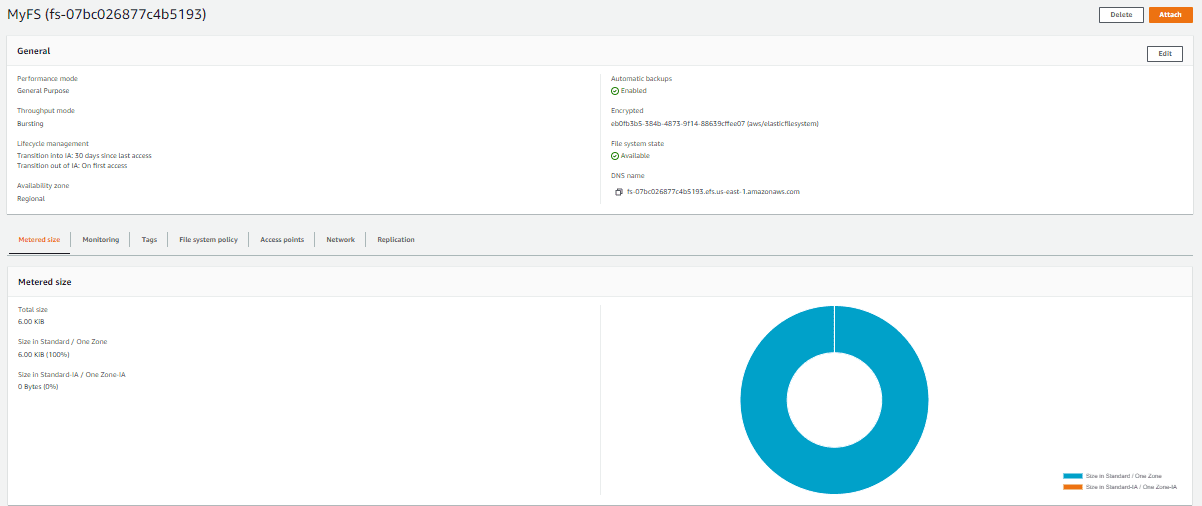Screen dimensions: 1202x506
Task: Click the green Available state check icon
Action: pyautogui.click(x=615, y=156)
